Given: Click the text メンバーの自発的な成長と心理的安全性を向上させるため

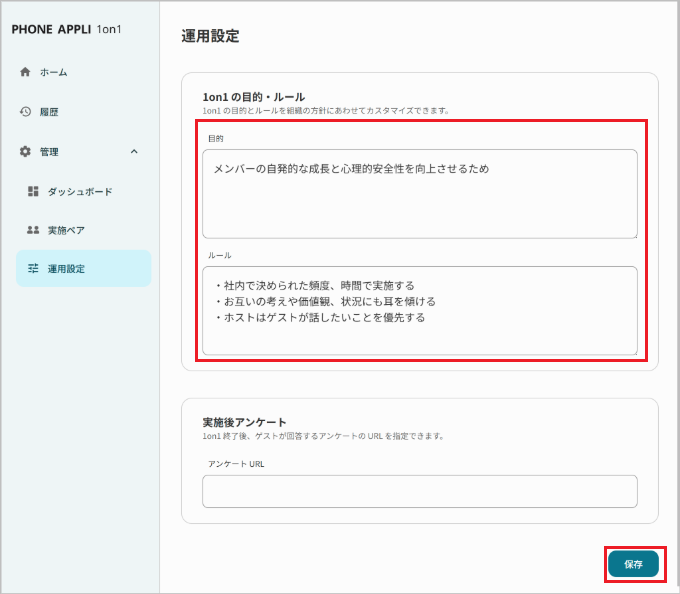Looking at the screenshot, I should coord(351,169).
